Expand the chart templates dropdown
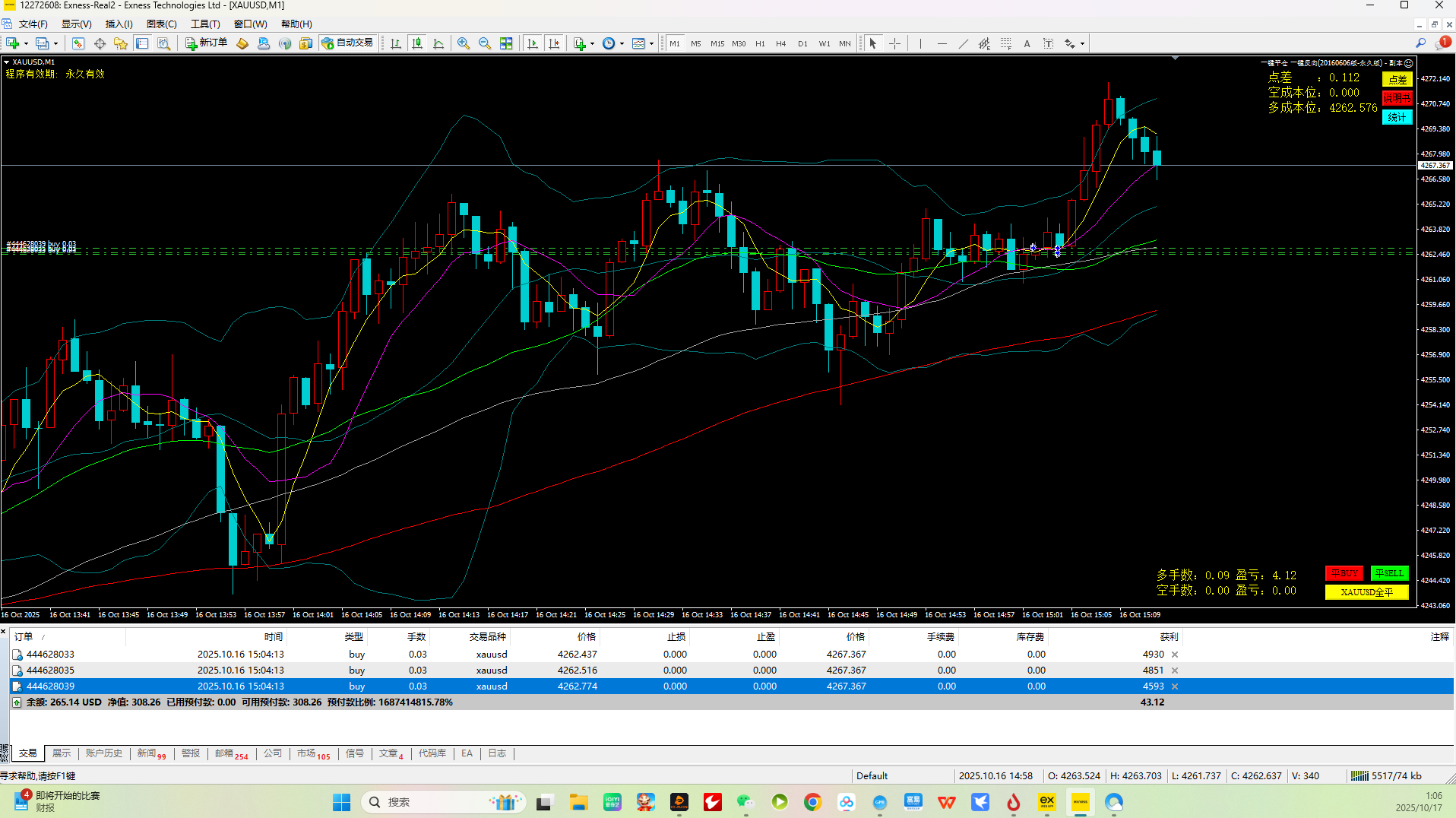Image resolution: width=1456 pixels, height=818 pixels. 651,43
